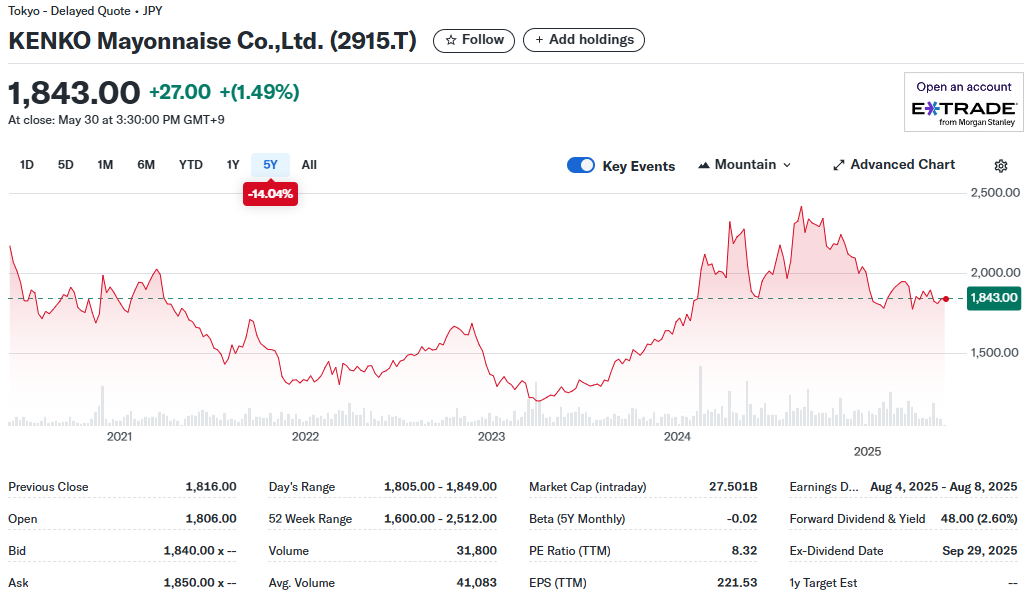Click the large 1,843.00 price quote

tap(74, 93)
